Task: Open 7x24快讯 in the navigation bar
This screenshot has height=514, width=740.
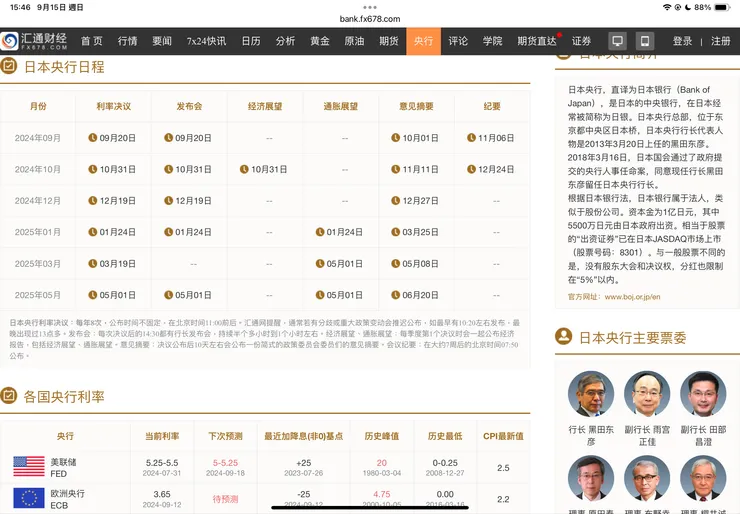Action: [x=206, y=41]
